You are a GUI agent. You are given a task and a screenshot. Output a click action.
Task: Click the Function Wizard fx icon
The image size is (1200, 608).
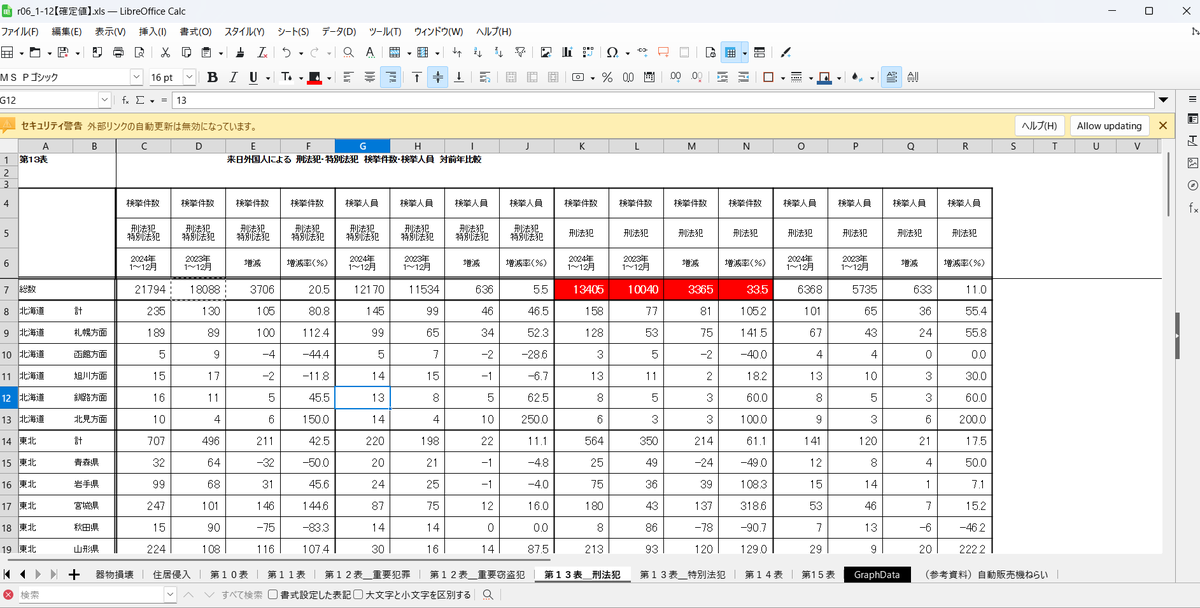click(125, 100)
